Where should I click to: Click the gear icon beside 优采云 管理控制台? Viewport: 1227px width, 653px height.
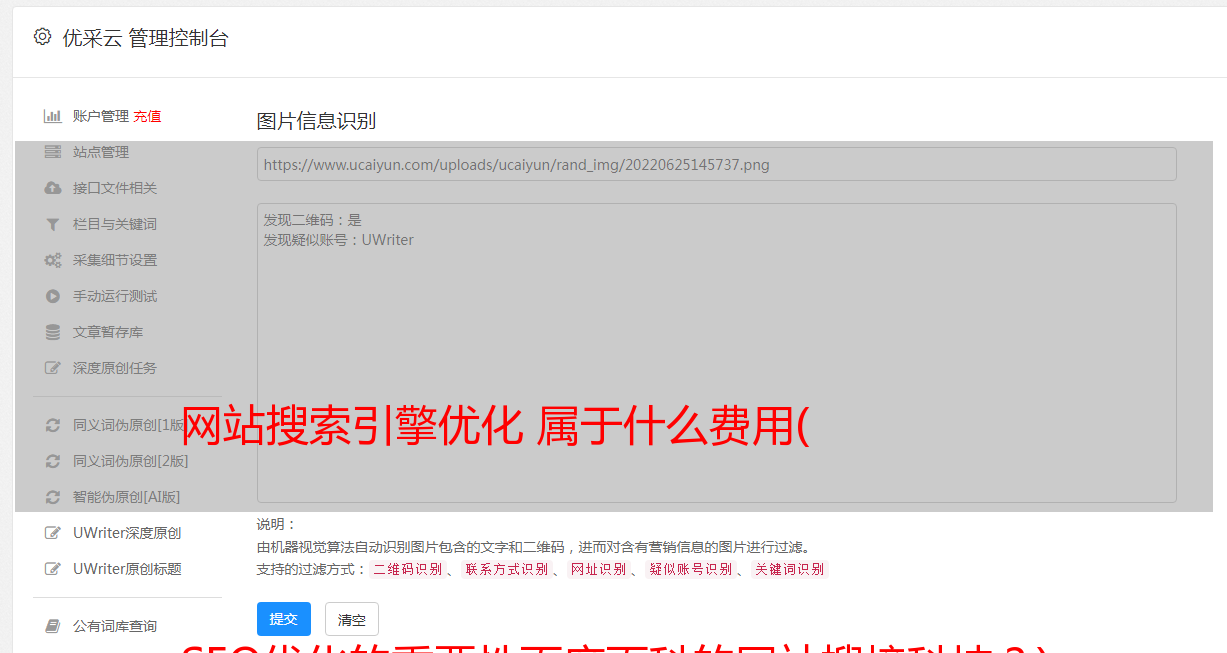point(42,37)
